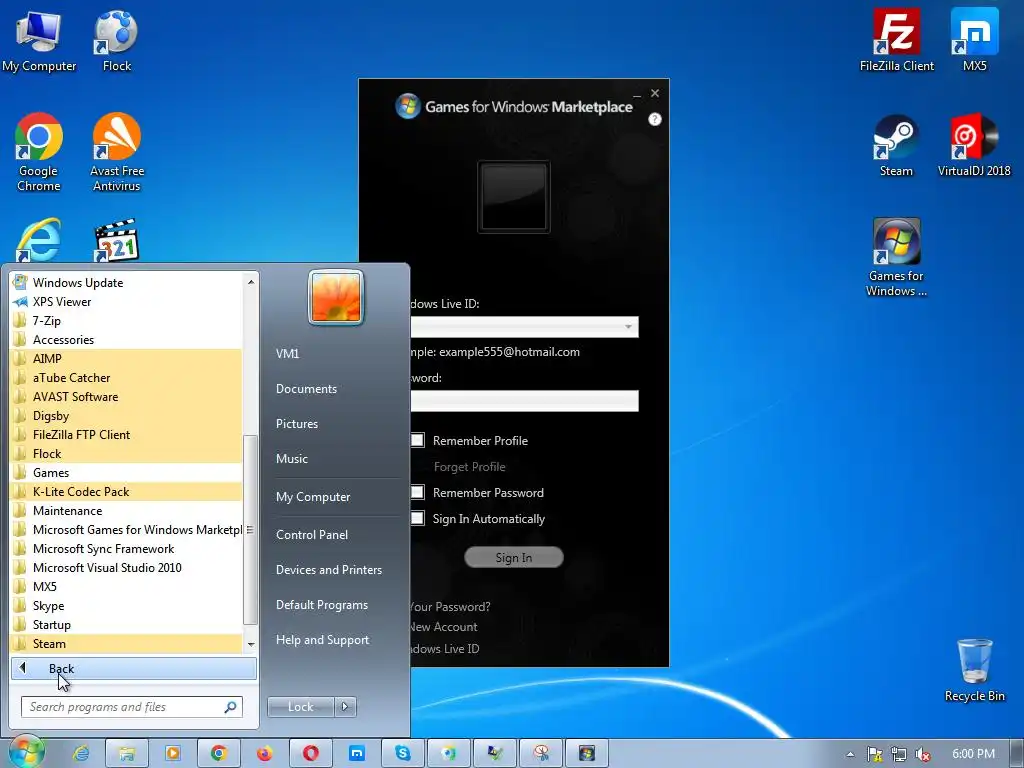Image resolution: width=1024 pixels, height=768 pixels.
Task: Open Firefox from the taskbar
Action: [x=264, y=753]
